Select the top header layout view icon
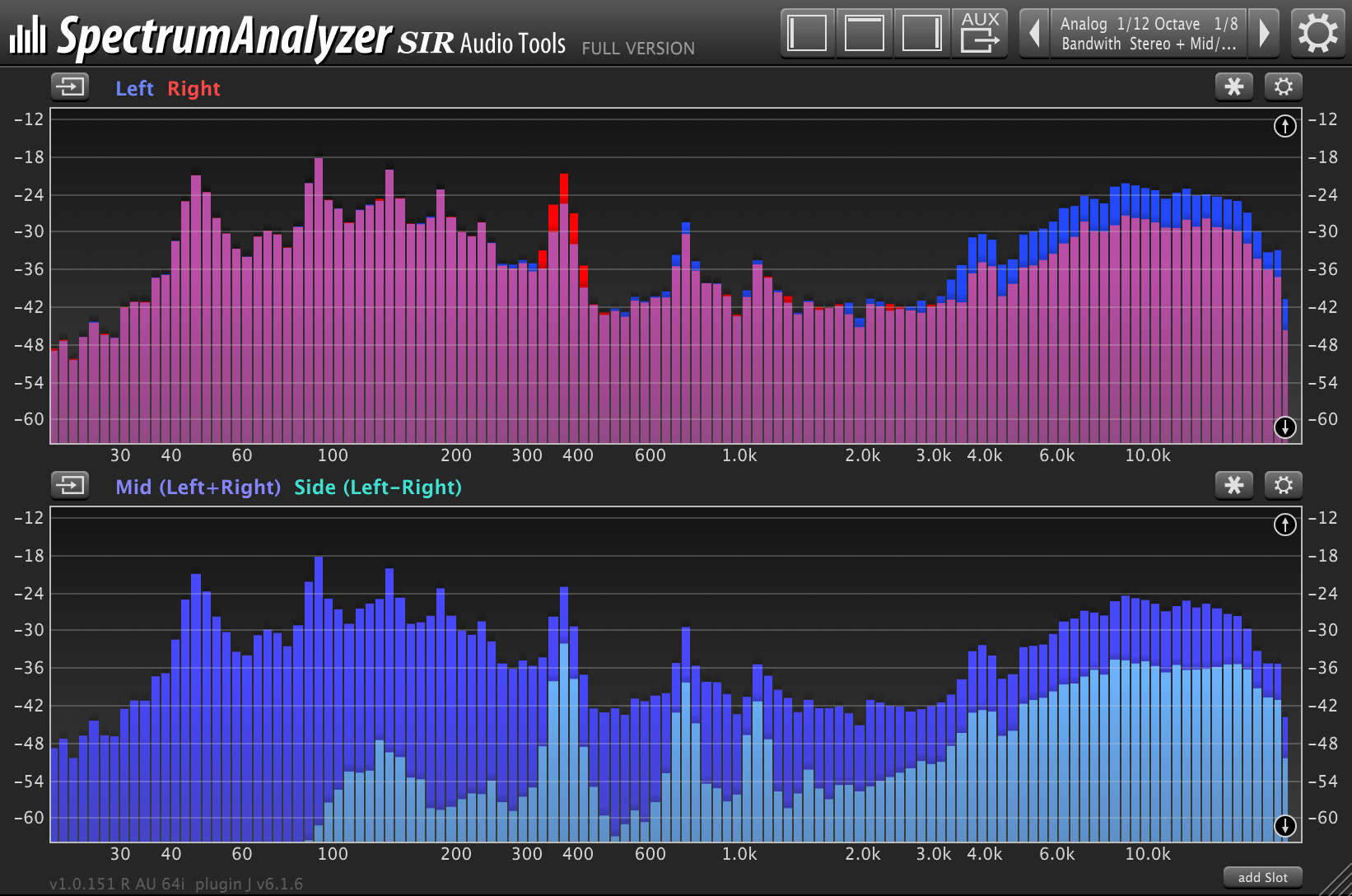1352x896 pixels. (x=864, y=33)
